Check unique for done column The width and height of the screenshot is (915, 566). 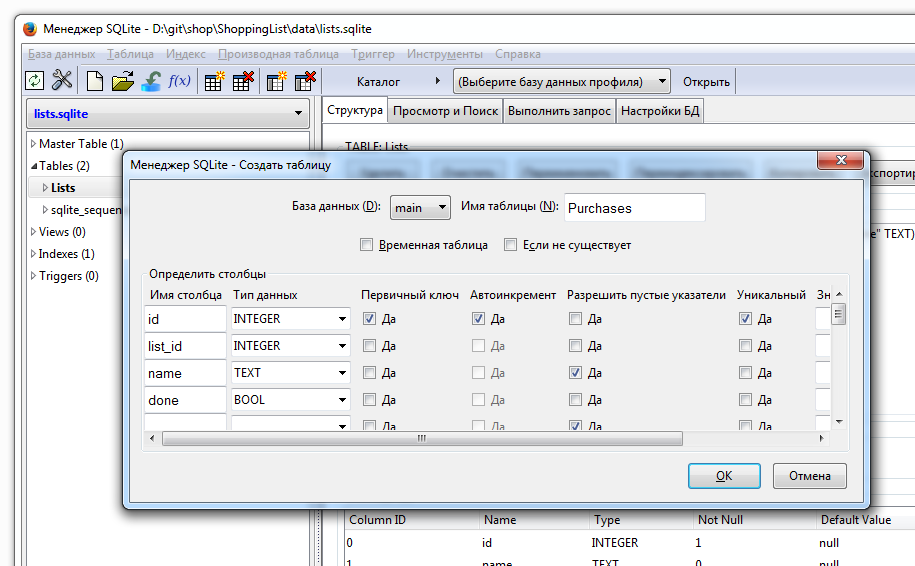745,400
